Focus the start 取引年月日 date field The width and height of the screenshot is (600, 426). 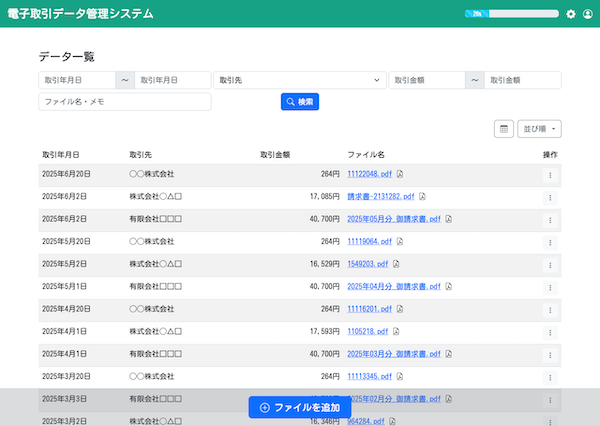77,80
